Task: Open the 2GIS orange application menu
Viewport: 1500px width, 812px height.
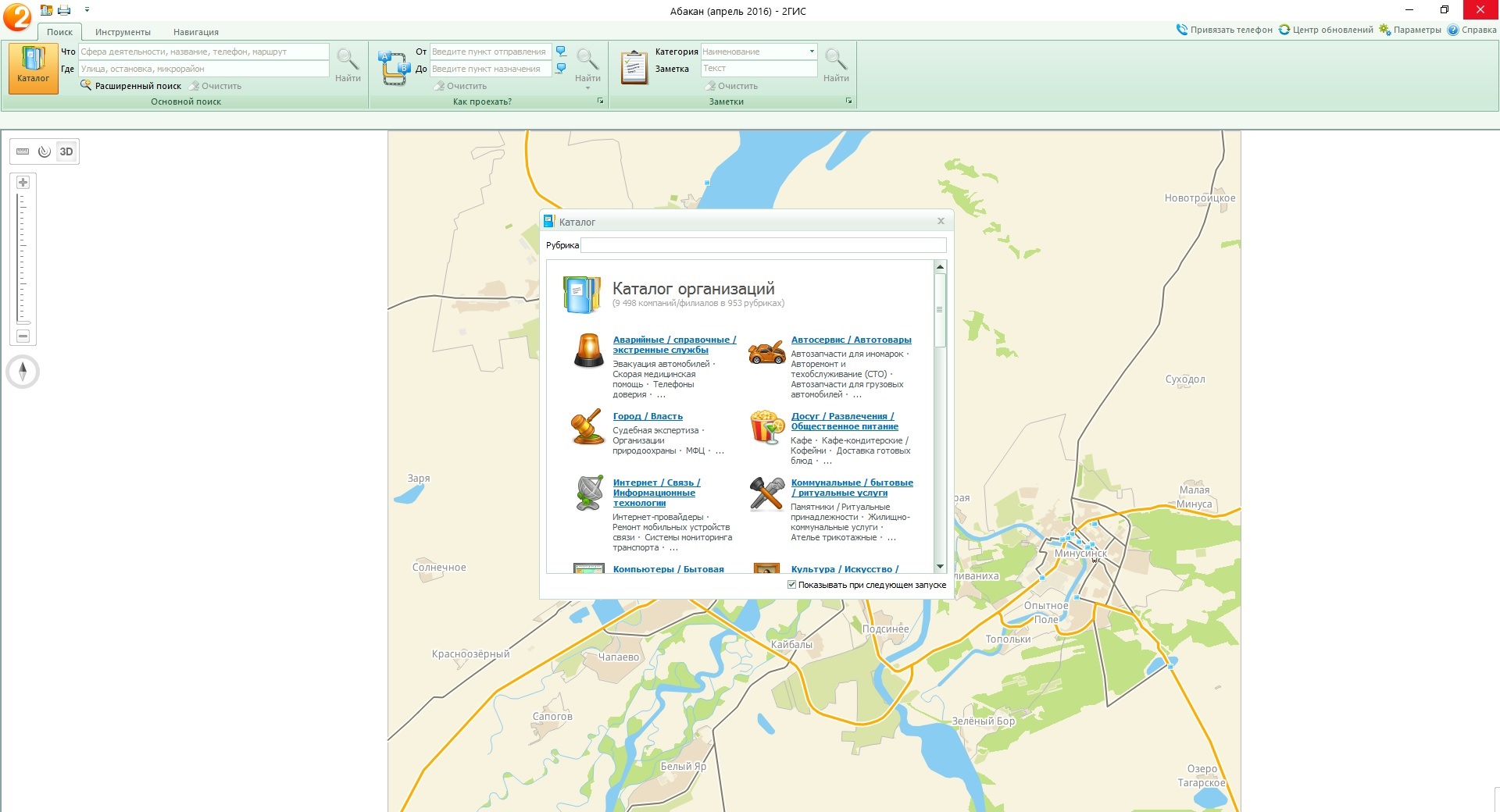Action: point(17,16)
